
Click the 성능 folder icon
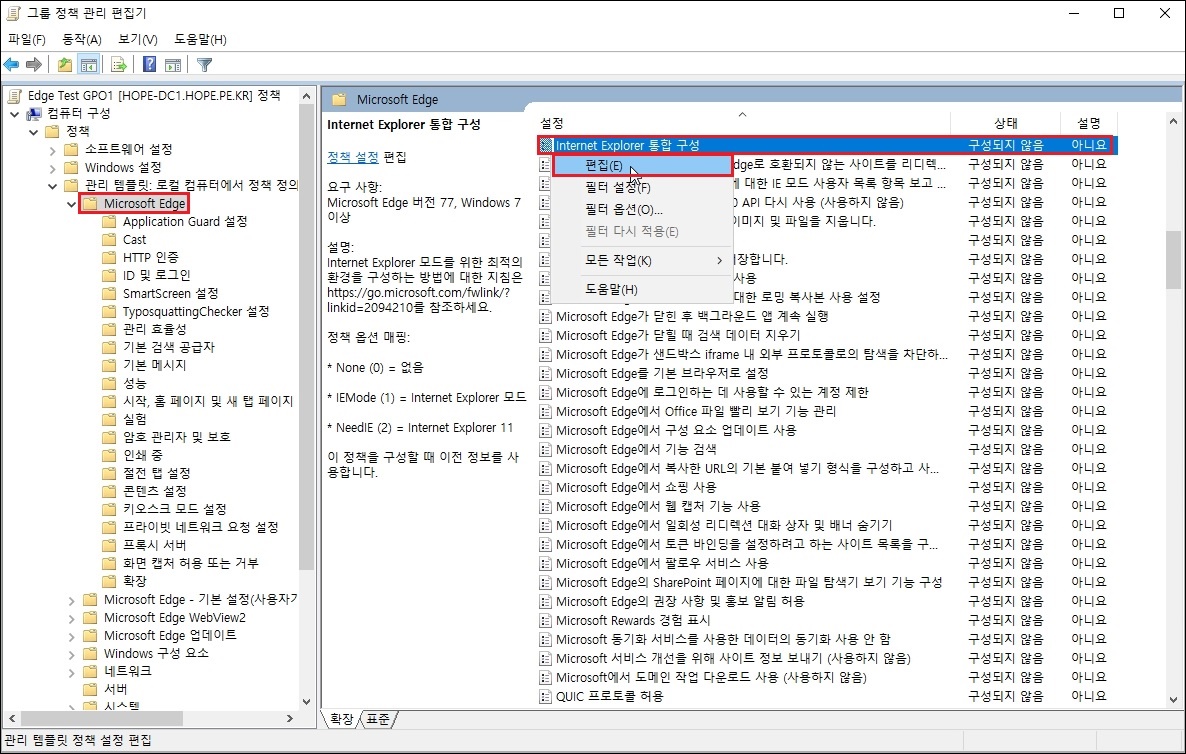click(x=110, y=383)
